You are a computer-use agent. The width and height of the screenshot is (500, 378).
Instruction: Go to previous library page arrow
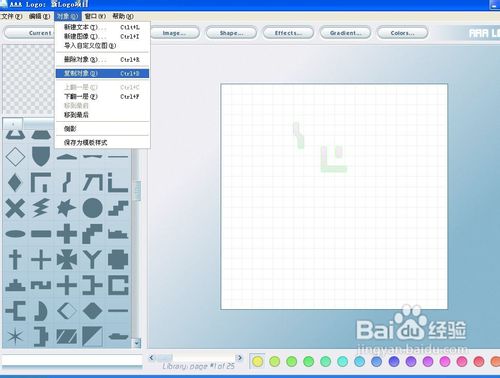coord(151,358)
